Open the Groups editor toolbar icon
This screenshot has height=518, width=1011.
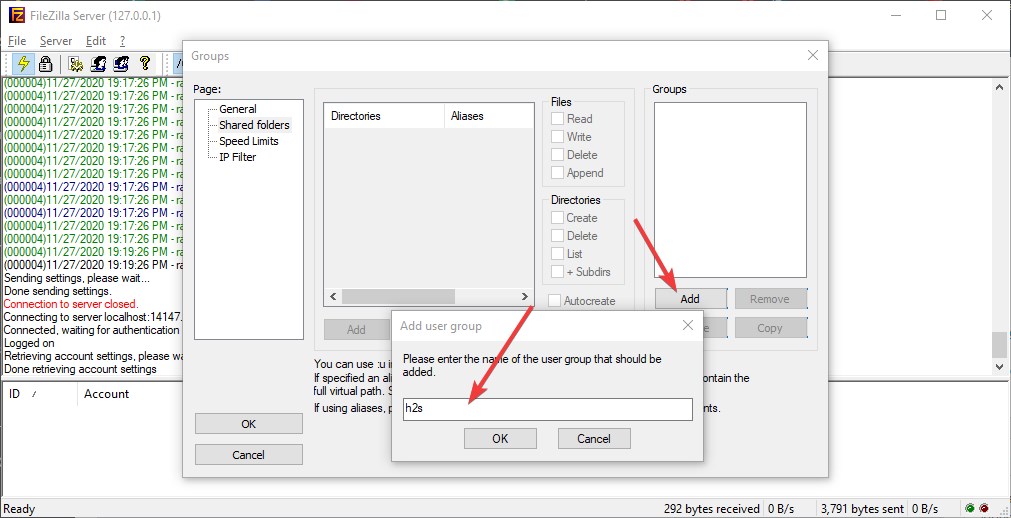(121, 63)
